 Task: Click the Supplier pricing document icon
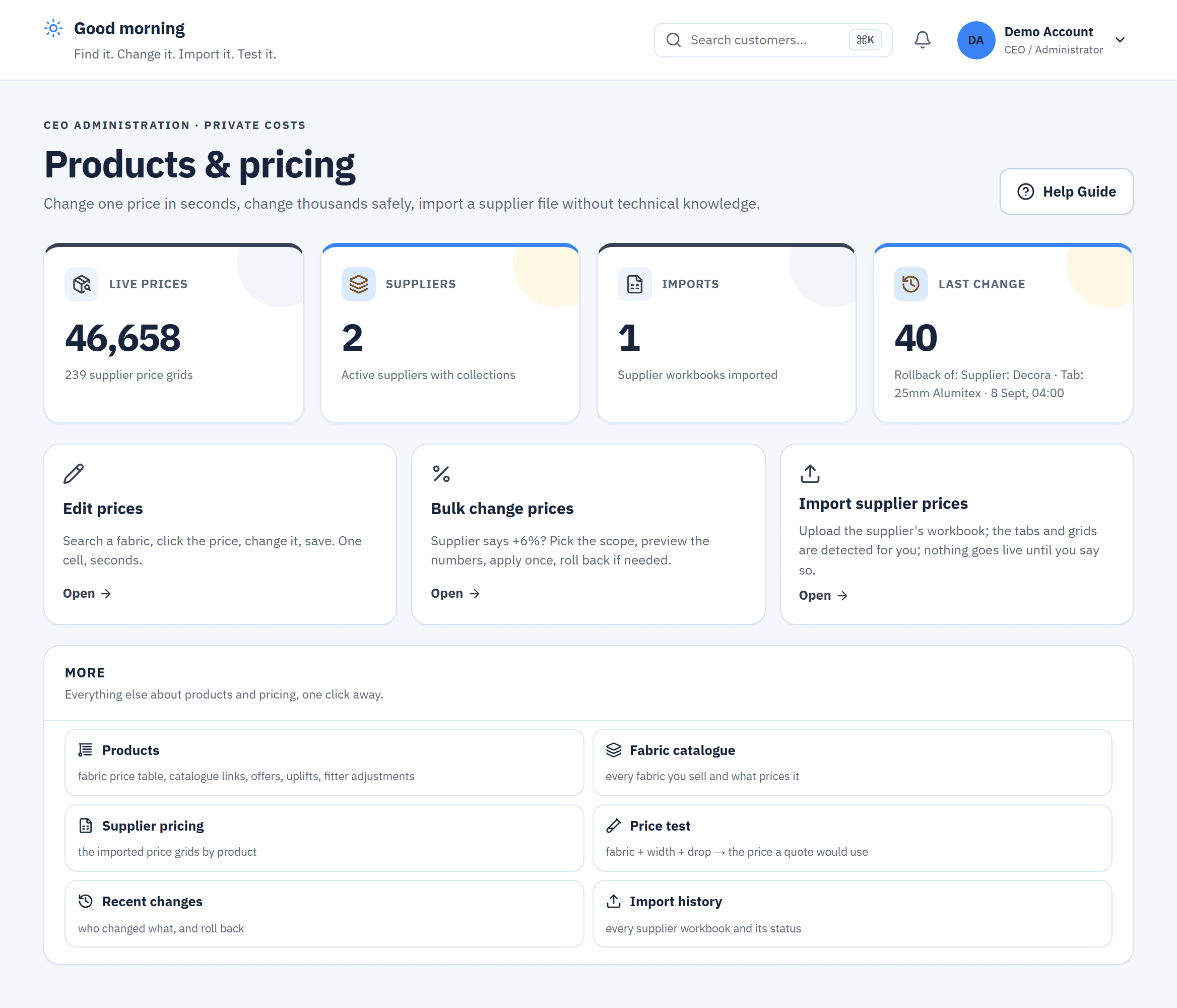point(85,826)
